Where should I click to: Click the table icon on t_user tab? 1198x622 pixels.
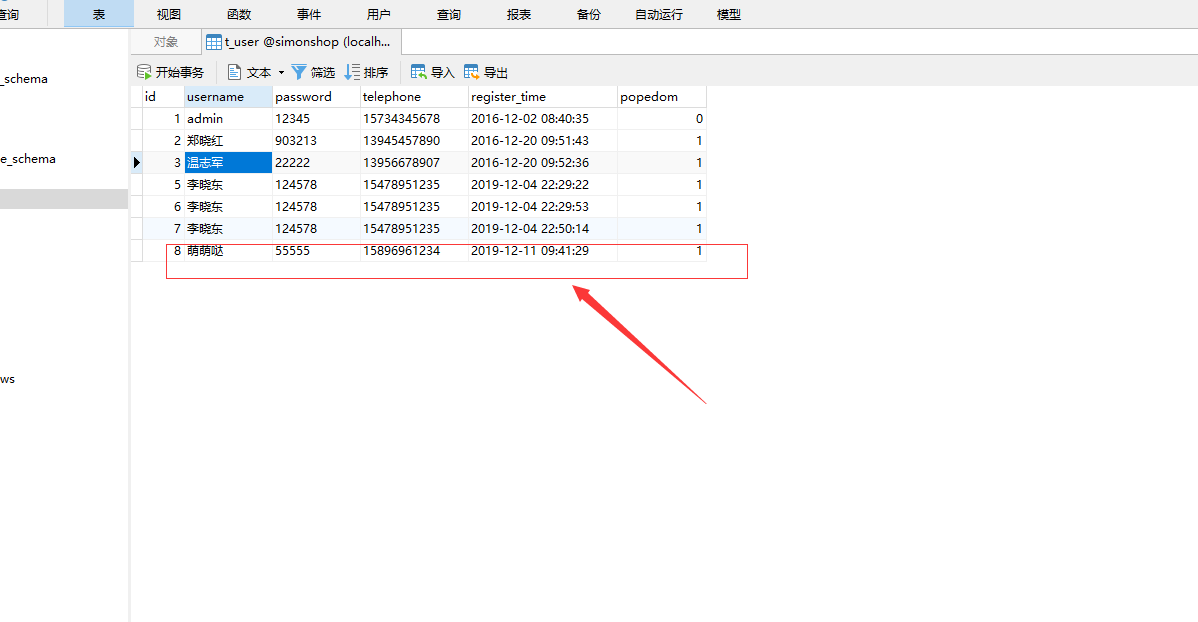tap(214, 42)
